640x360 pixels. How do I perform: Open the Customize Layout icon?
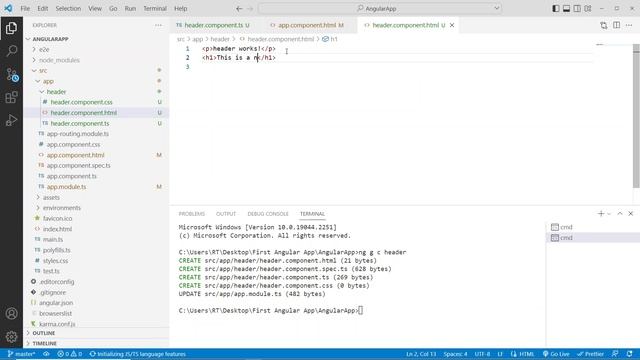(588, 9)
